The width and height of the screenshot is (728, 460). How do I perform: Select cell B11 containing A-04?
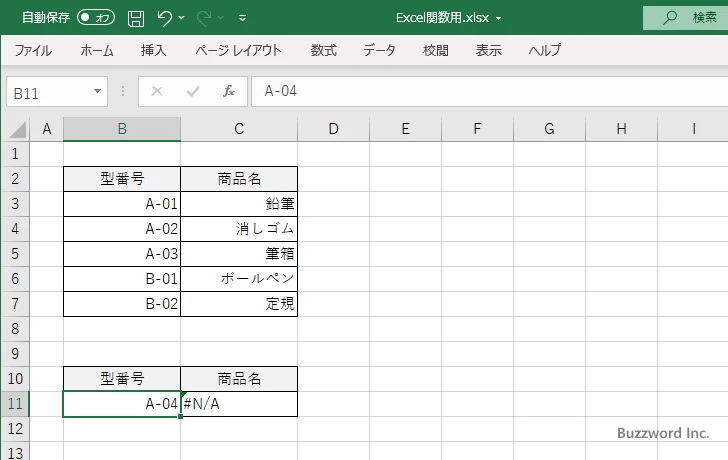coord(122,404)
